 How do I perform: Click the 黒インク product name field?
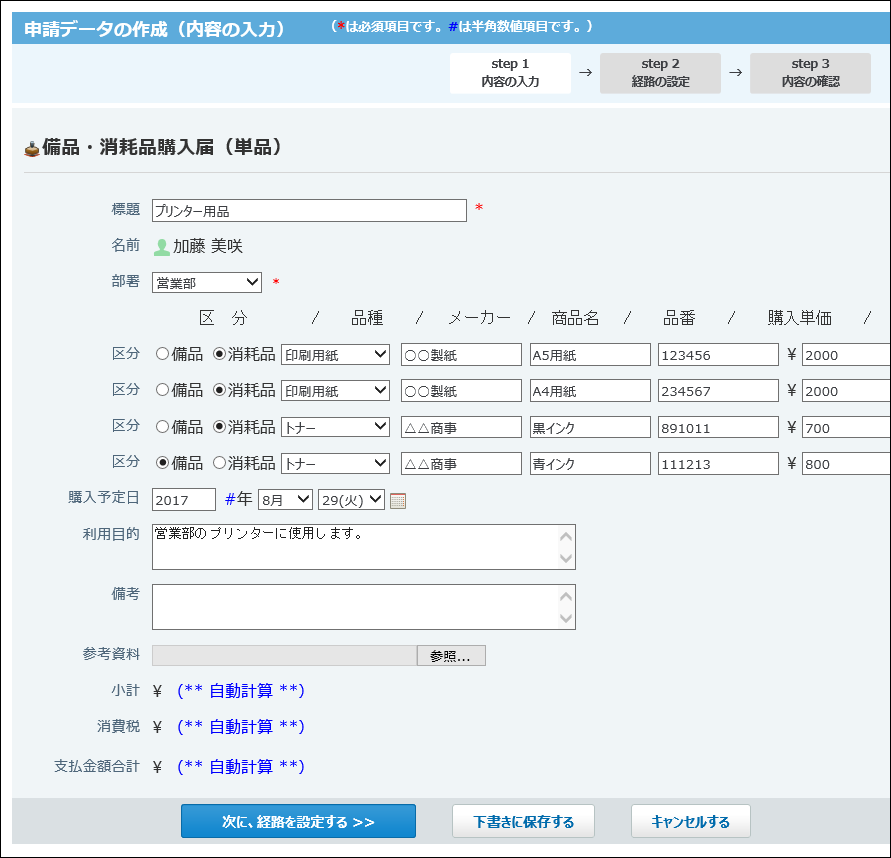(590, 427)
